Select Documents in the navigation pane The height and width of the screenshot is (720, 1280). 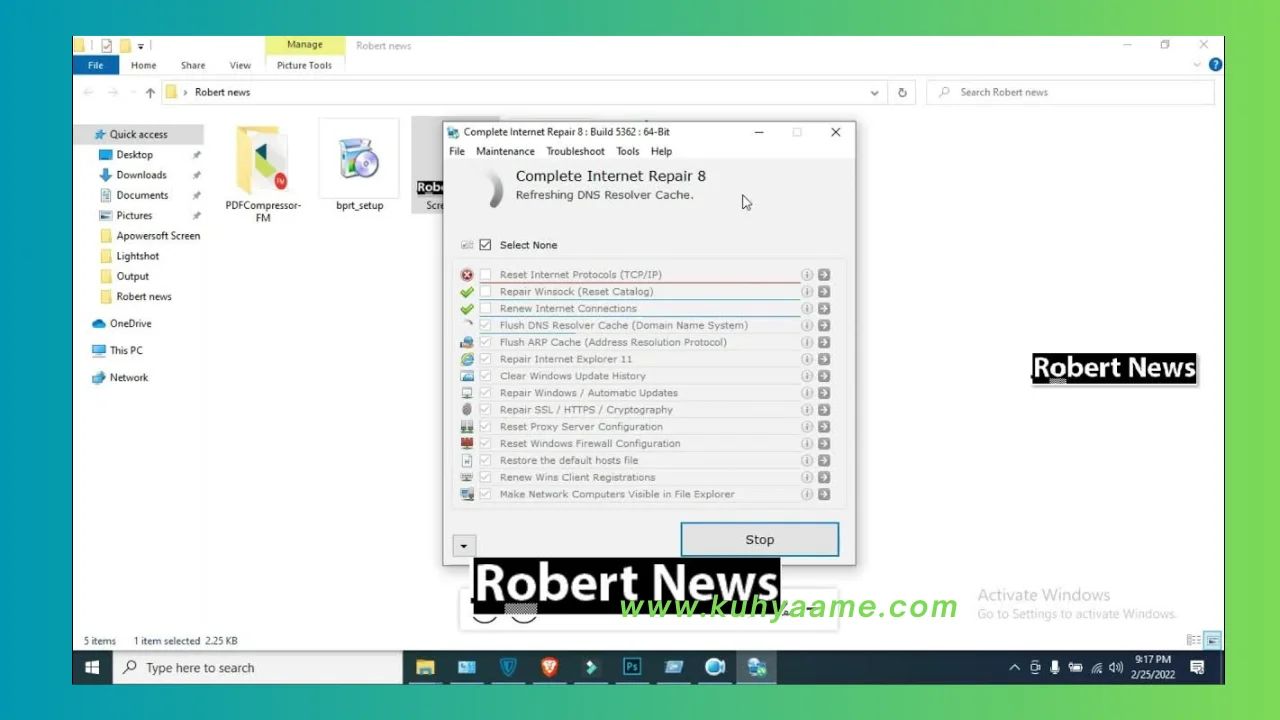tap(142, 196)
